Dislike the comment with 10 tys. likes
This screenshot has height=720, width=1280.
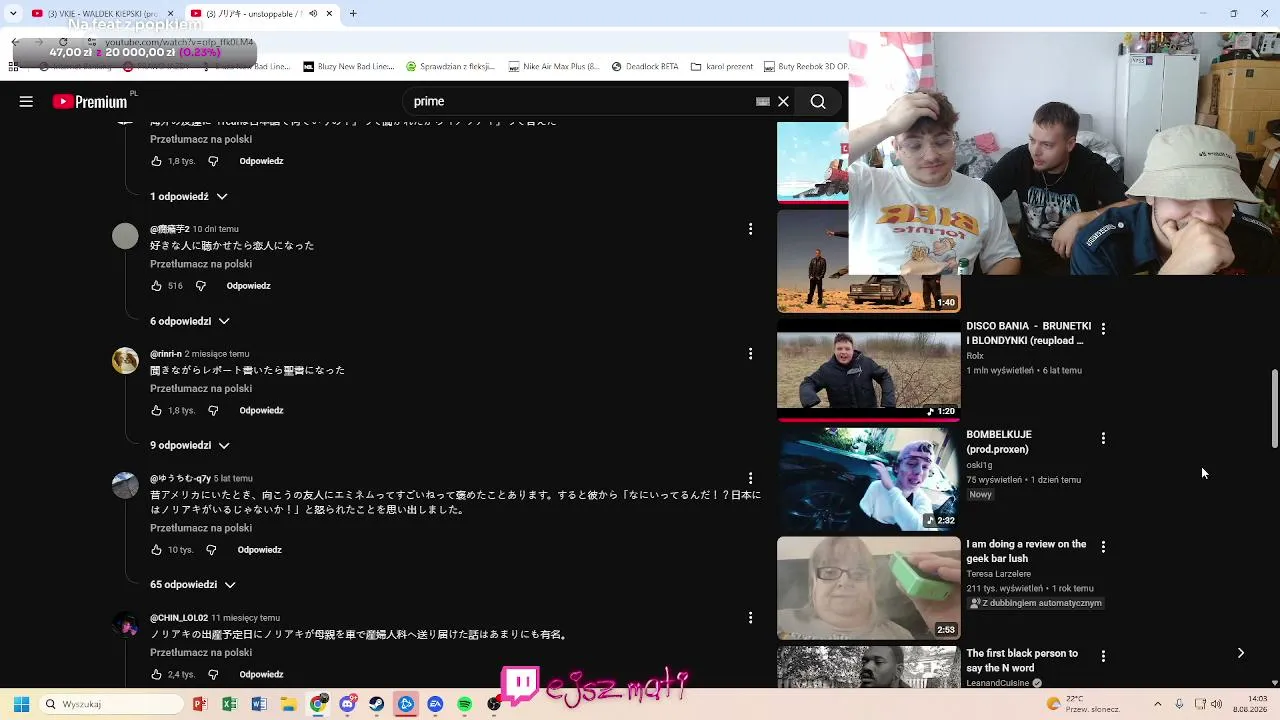coord(211,550)
